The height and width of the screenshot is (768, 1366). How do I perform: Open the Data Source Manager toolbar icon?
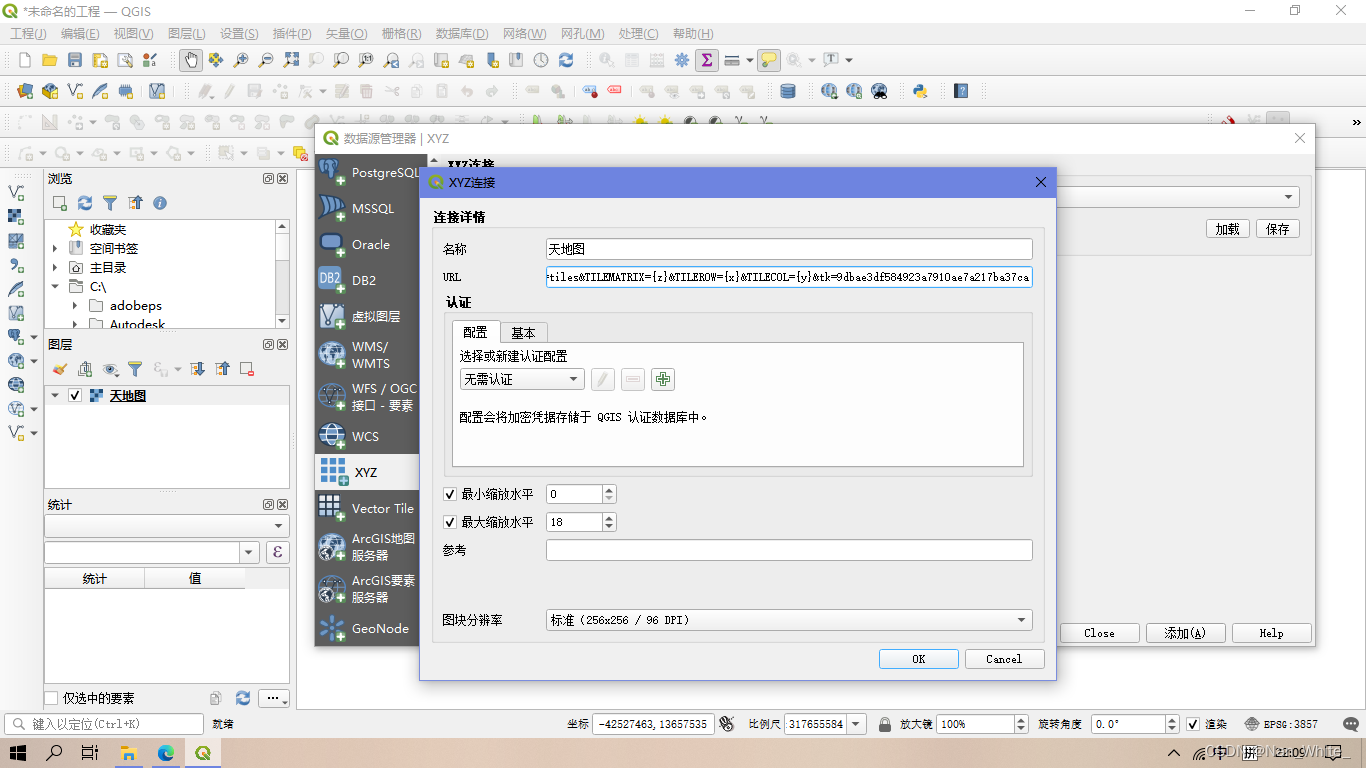point(25,91)
